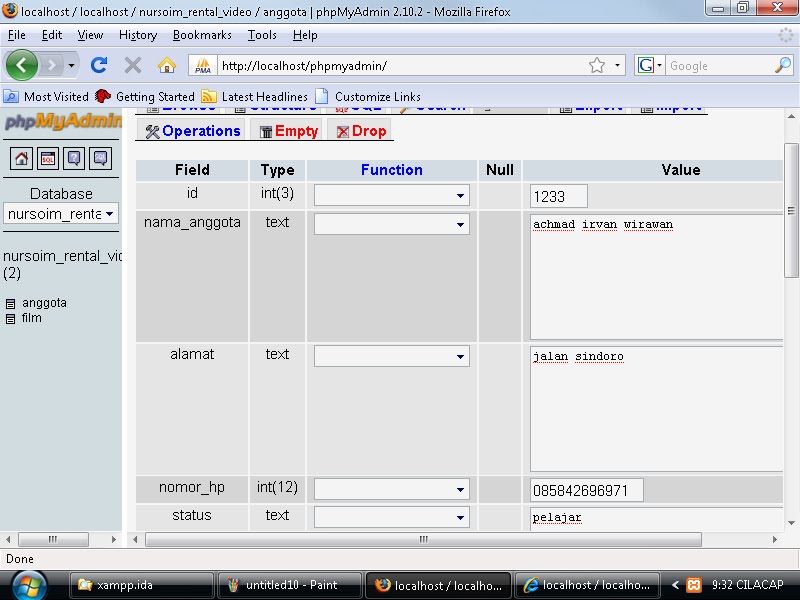The width and height of the screenshot is (800, 600).
Task: Click the PMA site icon in address bar
Action: pos(203,65)
